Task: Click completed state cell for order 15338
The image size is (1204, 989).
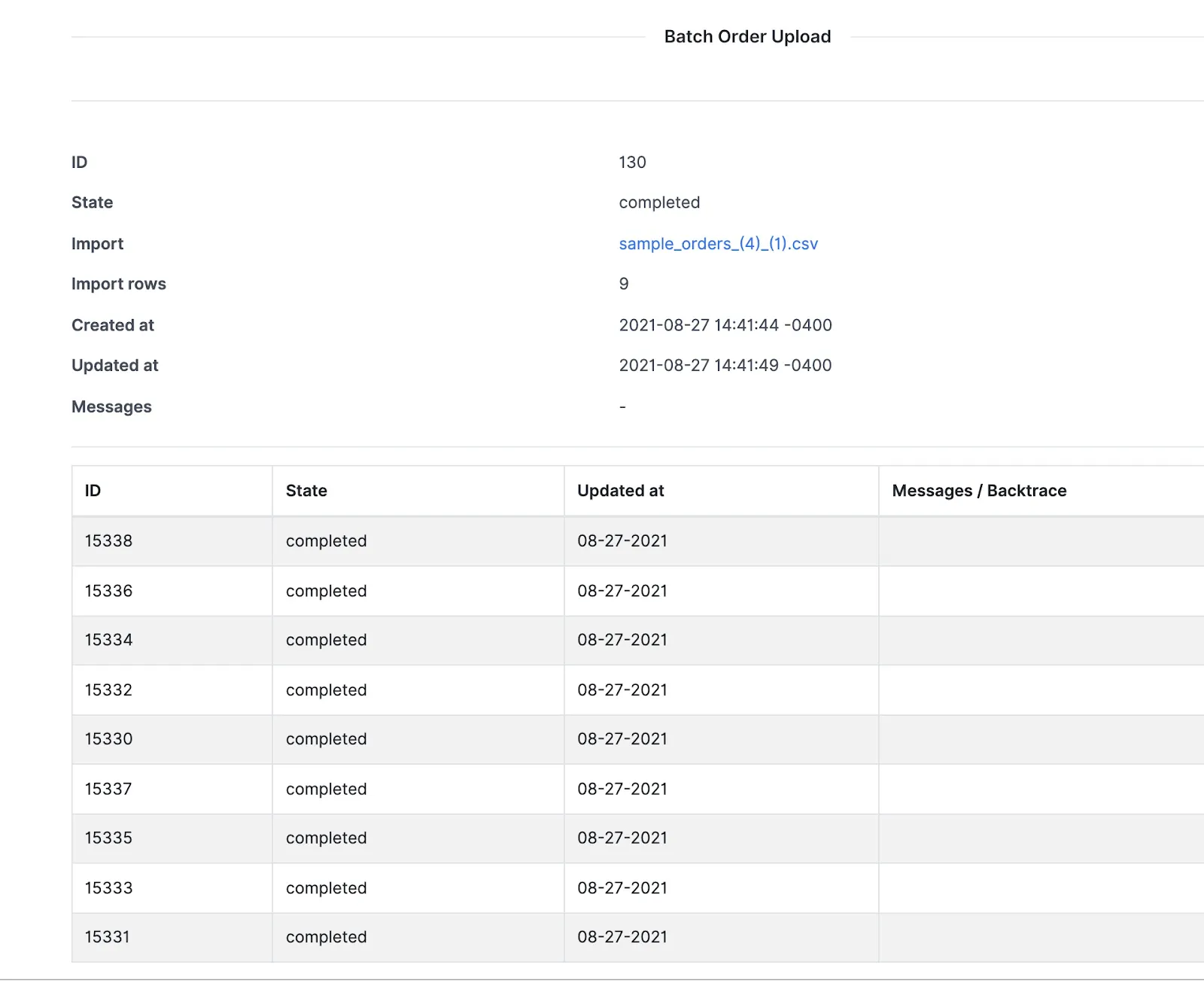Action: (x=326, y=541)
